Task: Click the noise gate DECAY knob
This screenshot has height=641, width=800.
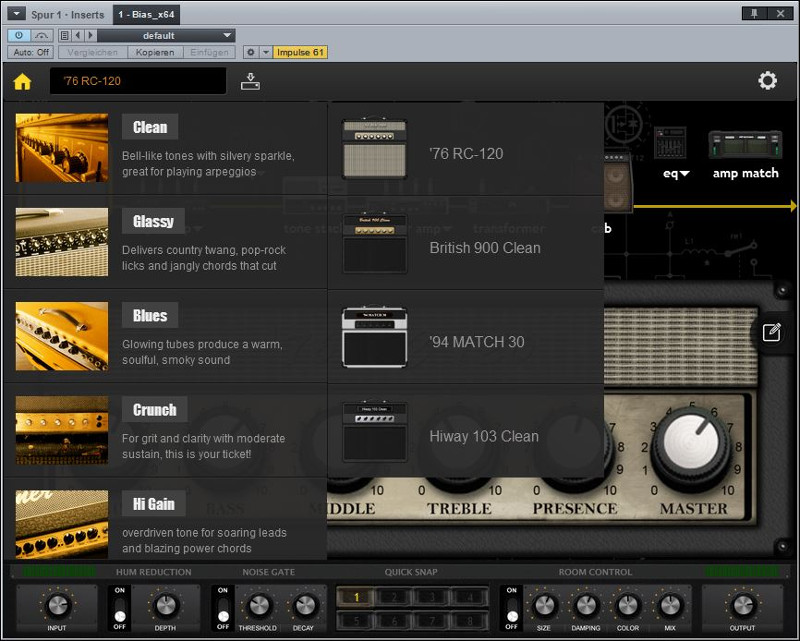Action: [x=304, y=606]
